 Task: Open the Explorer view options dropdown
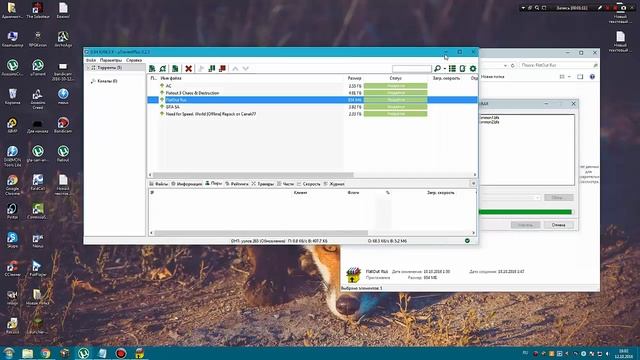point(569,77)
